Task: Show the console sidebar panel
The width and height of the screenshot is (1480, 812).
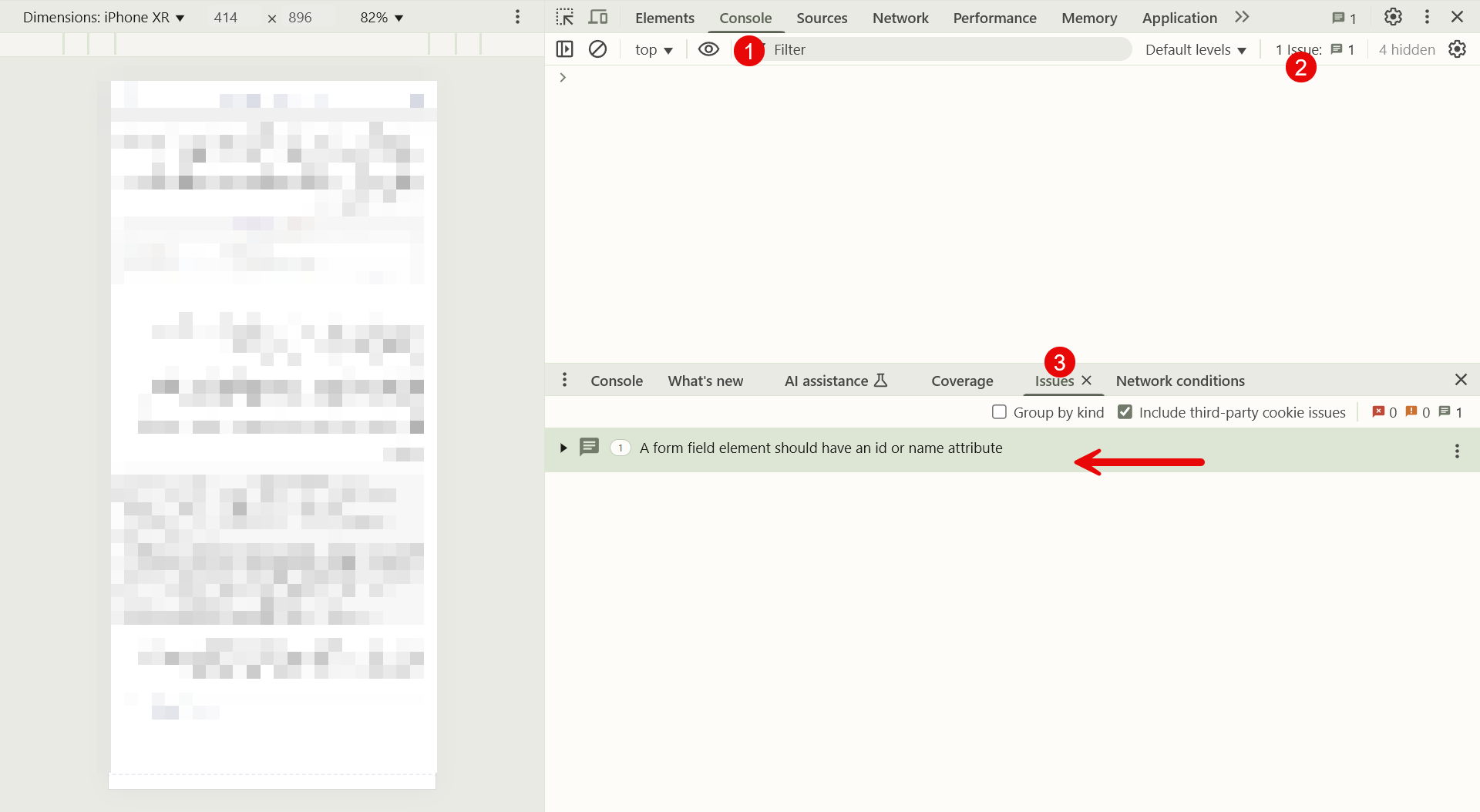Action: tap(564, 49)
